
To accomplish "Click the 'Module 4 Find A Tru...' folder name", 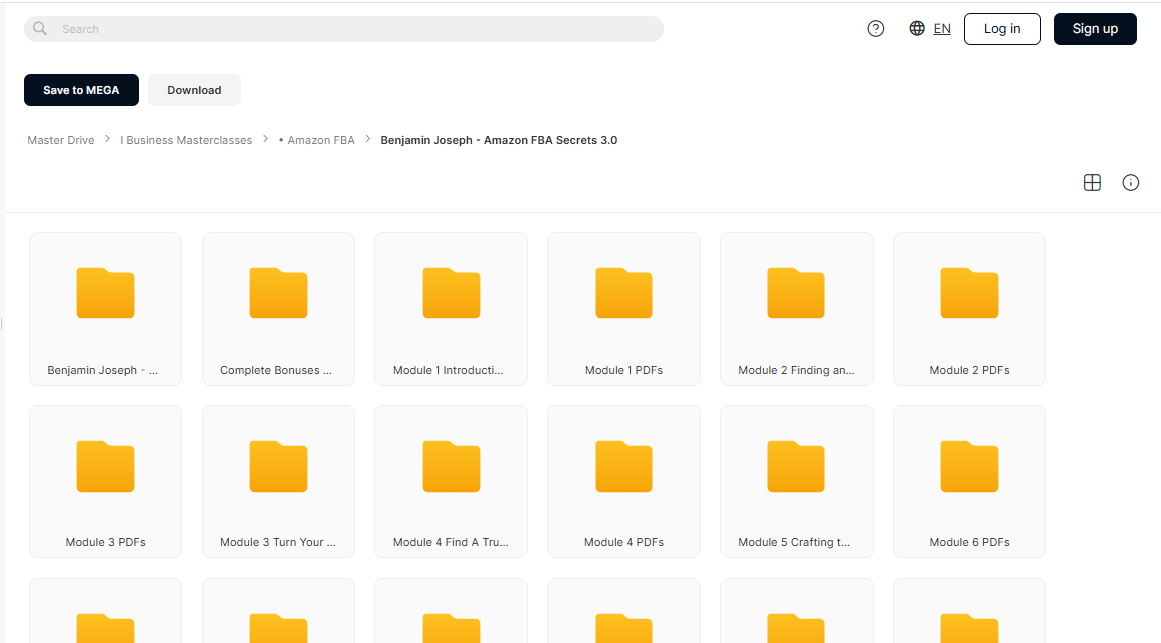I will click(450, 542).
